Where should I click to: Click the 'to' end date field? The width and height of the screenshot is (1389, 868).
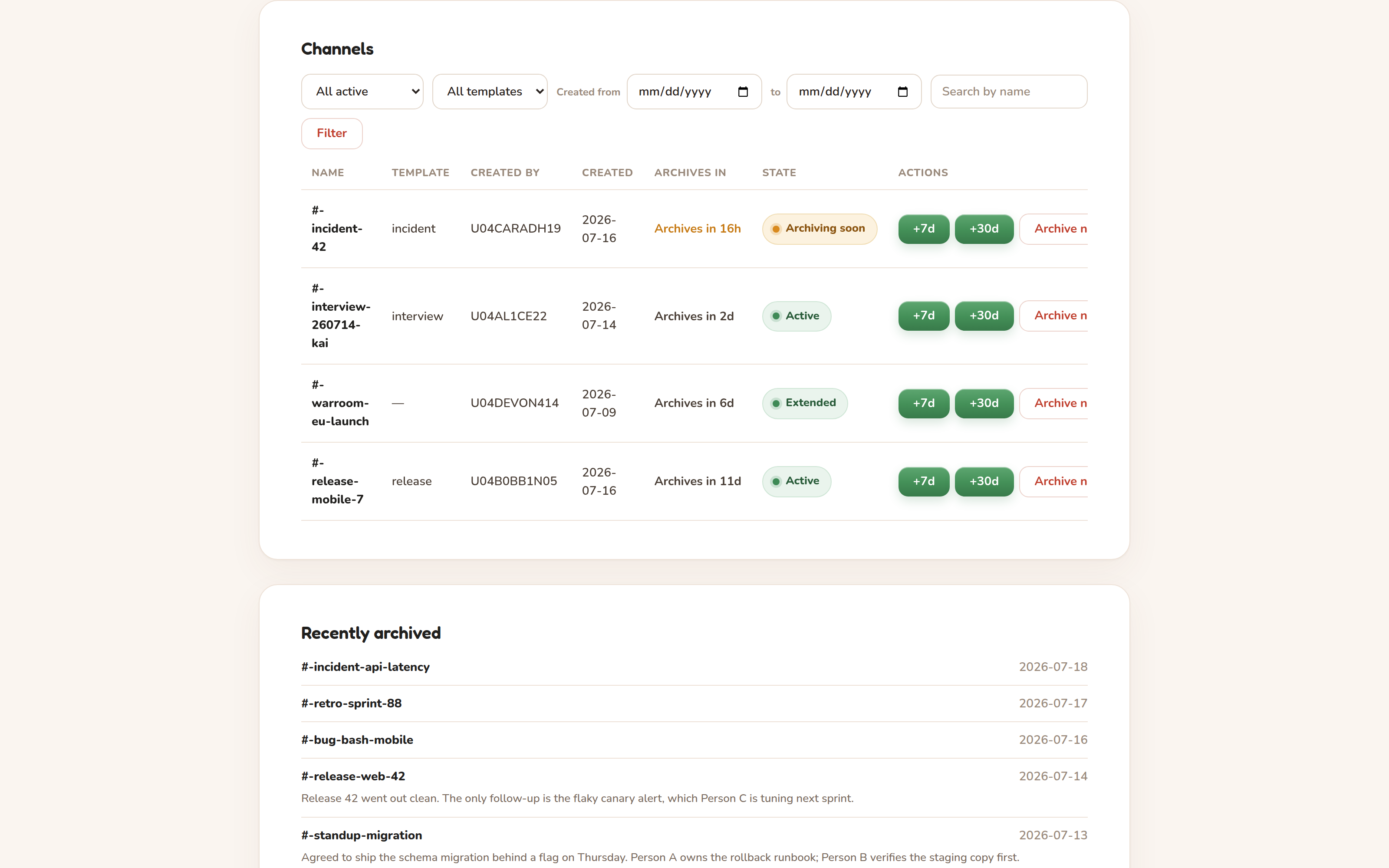click(853, 91)
